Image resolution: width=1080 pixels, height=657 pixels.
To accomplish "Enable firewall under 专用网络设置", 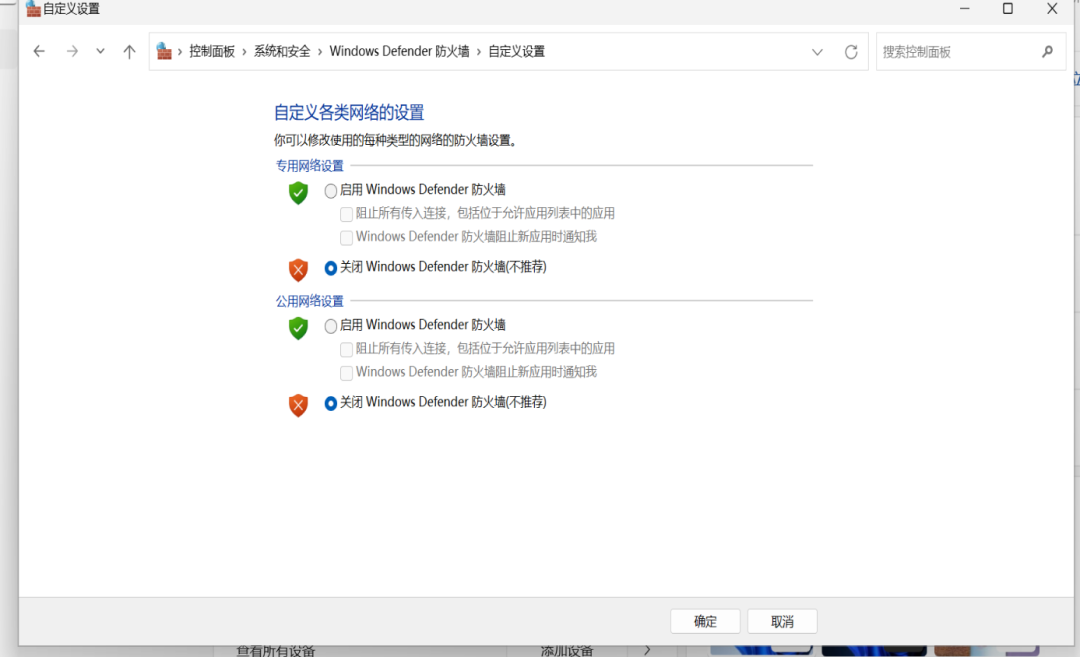I will pyautogui.click(x=331, y=191).
